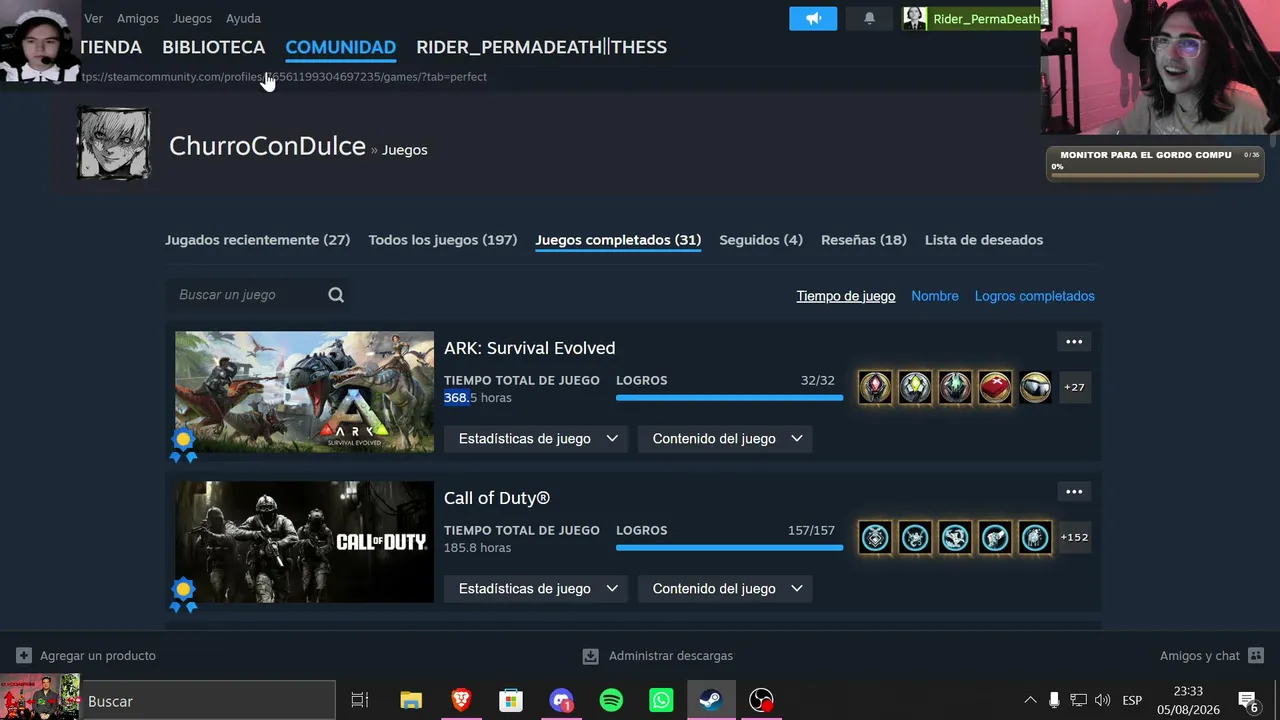
Task: Click the Agregar un producto plus icon
Action: click(x=24, y=656)
